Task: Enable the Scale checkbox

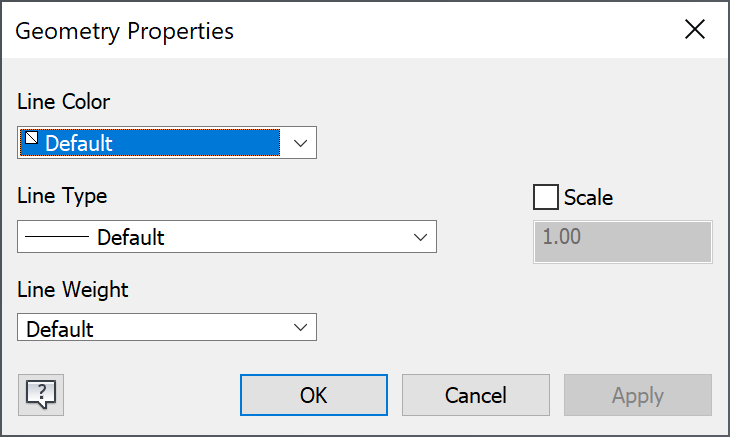Action: click(546, 197)
